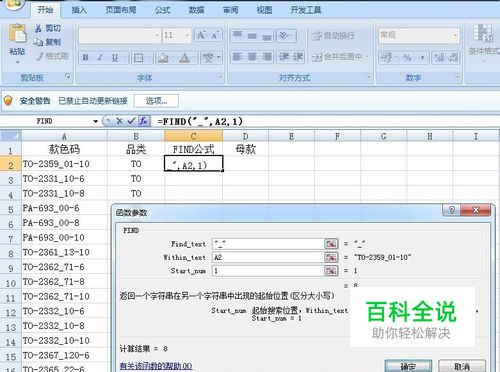Image resolution: width=500 pixels, height=372 pixels.
Task: Click the Fill Color bucket icon
Action: point(163,58)
